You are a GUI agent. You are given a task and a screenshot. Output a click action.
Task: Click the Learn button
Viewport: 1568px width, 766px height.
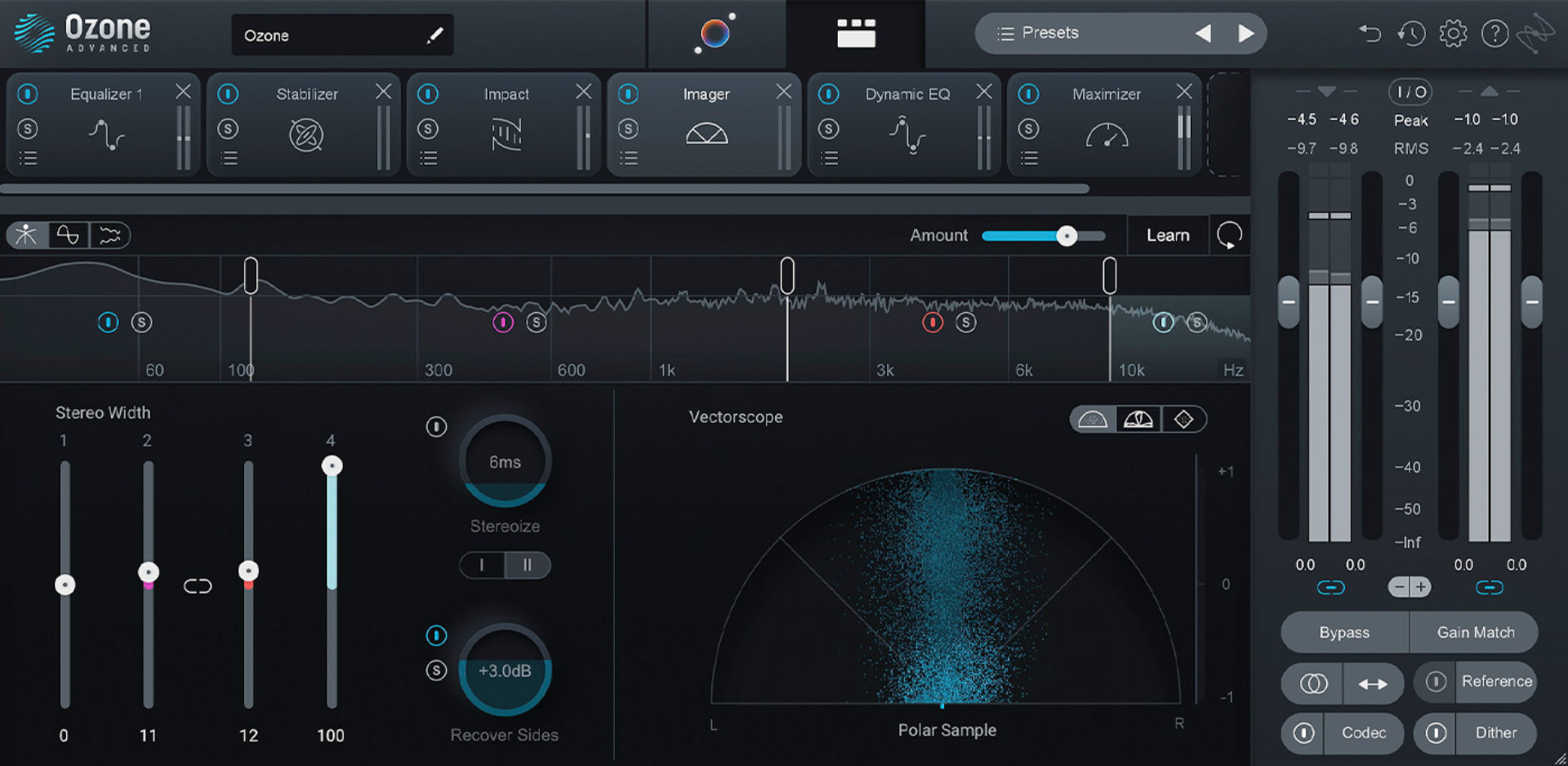coord(1168,235)
